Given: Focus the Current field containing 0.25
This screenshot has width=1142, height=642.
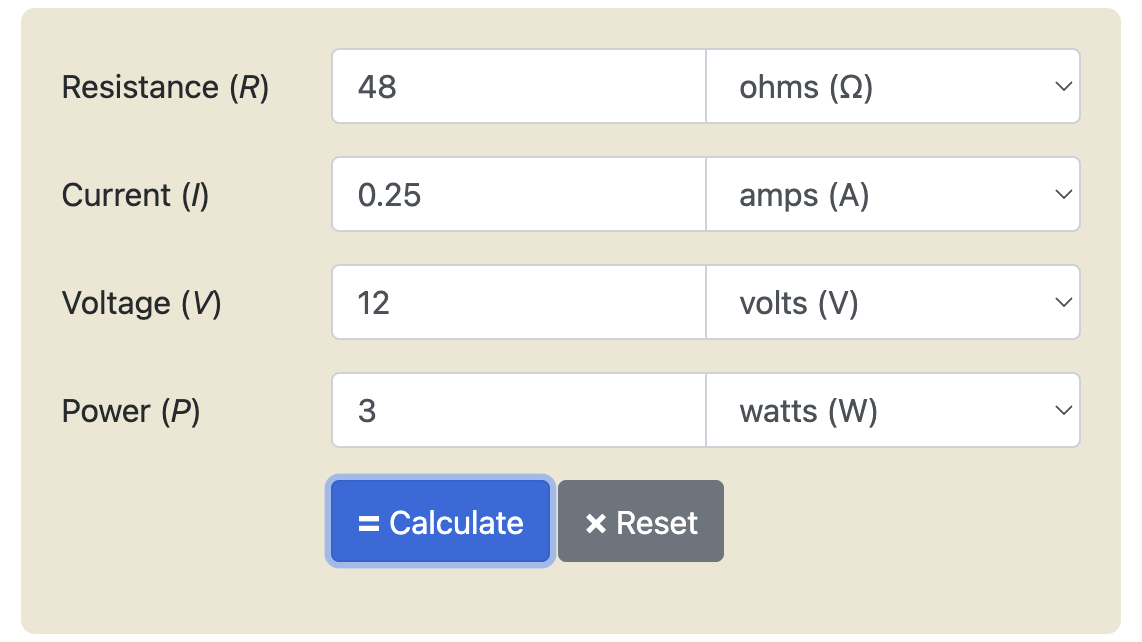Looking at the screenshot, I should 519,195.
